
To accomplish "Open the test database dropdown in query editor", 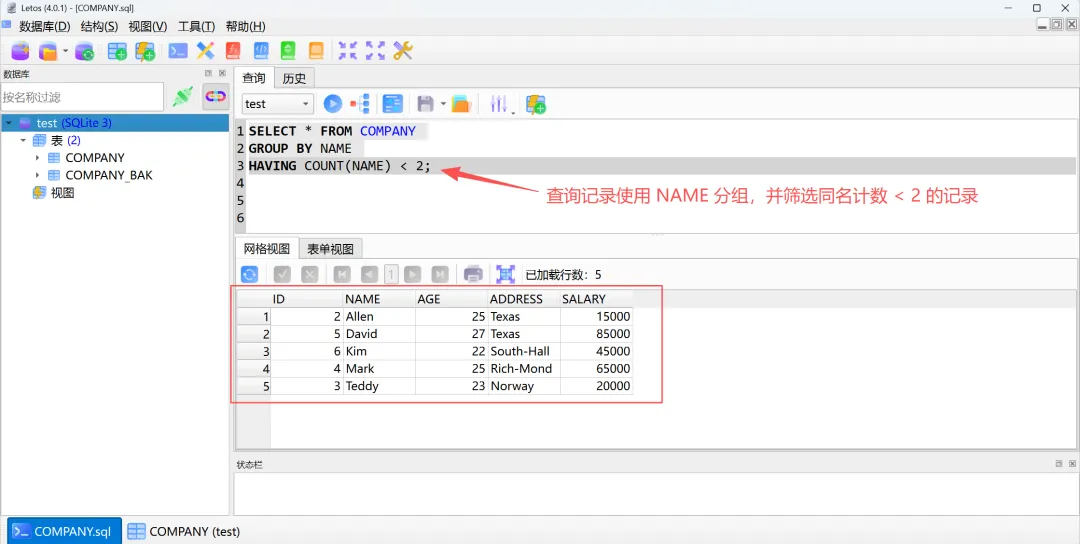I will (278, 104).
